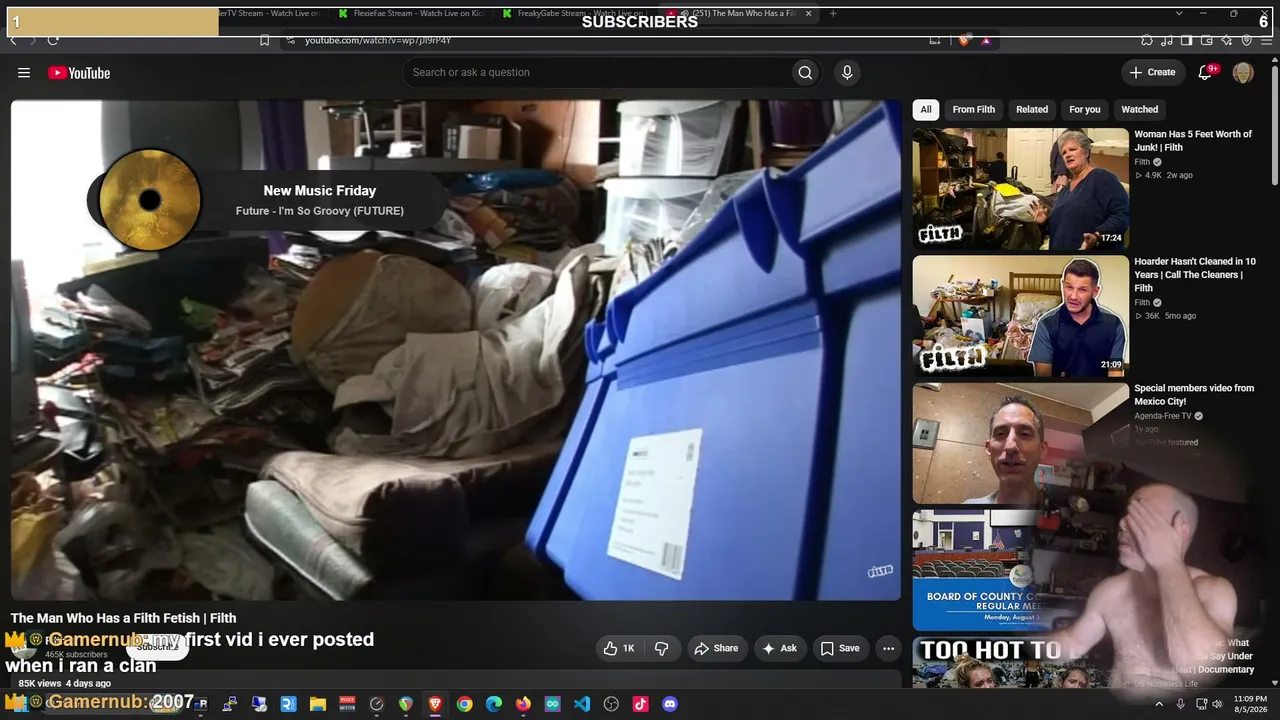Image resolution: width=1280 pixels, height=720 pixels.
Task: Open File Explorer from the taskbar
Action: [317, 704]
